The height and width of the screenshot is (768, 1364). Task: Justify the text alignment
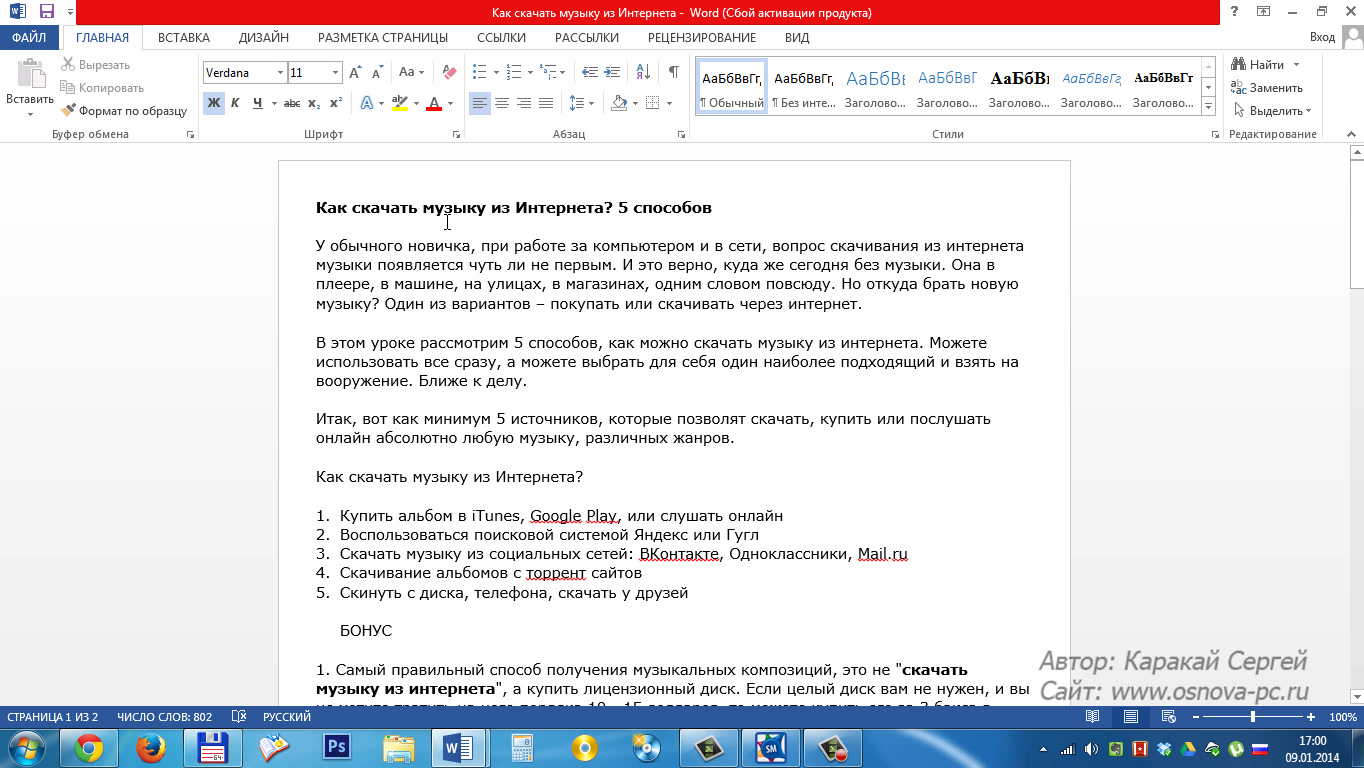pyautogui.click(x=546, y=103)
